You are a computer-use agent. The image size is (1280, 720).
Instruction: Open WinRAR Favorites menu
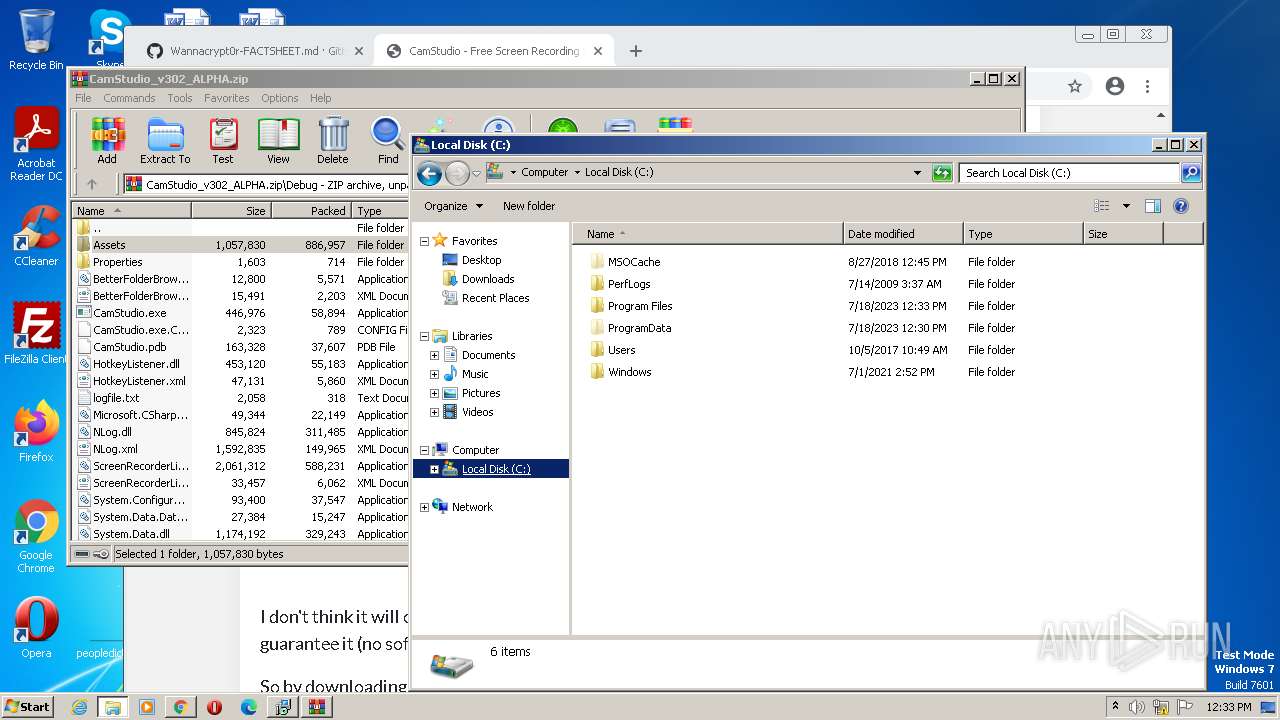point(227,98)
